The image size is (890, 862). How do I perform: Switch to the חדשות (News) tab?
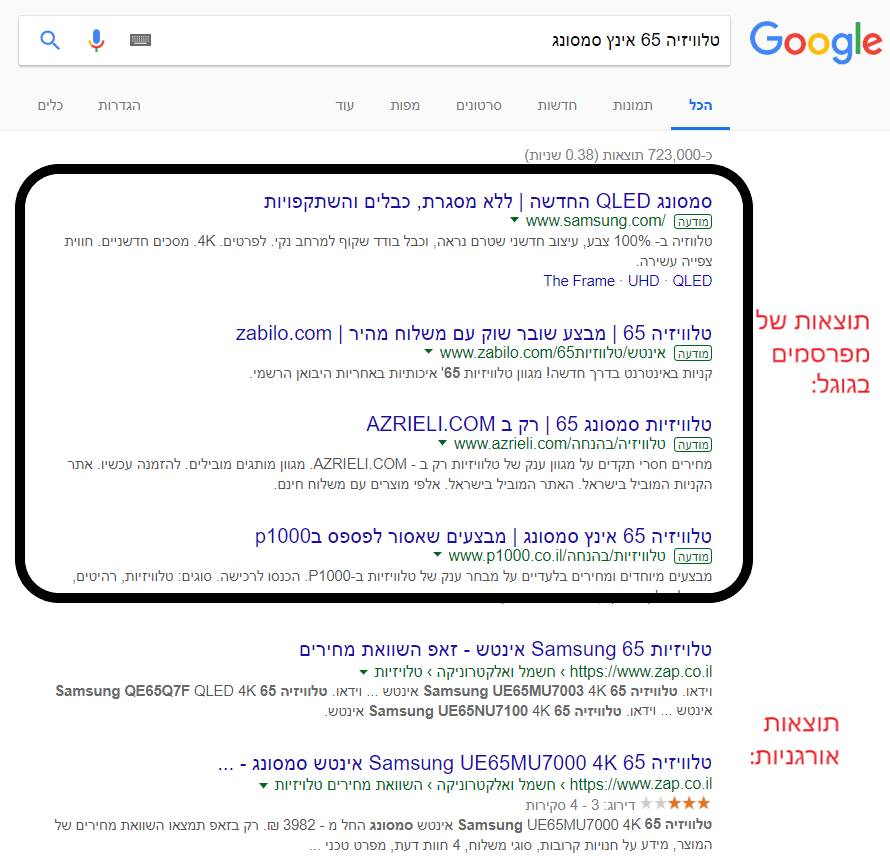(x=555, y=105)
